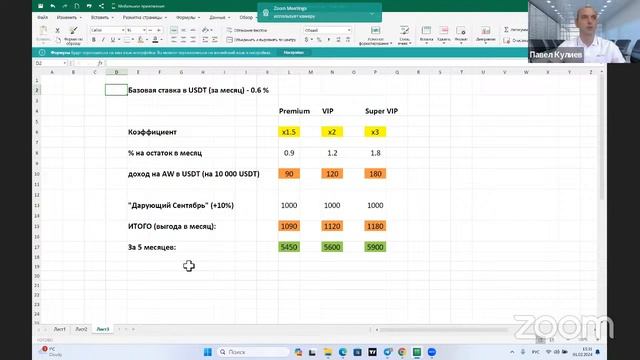Click the fx insert function icon

(x=100, y=63)
